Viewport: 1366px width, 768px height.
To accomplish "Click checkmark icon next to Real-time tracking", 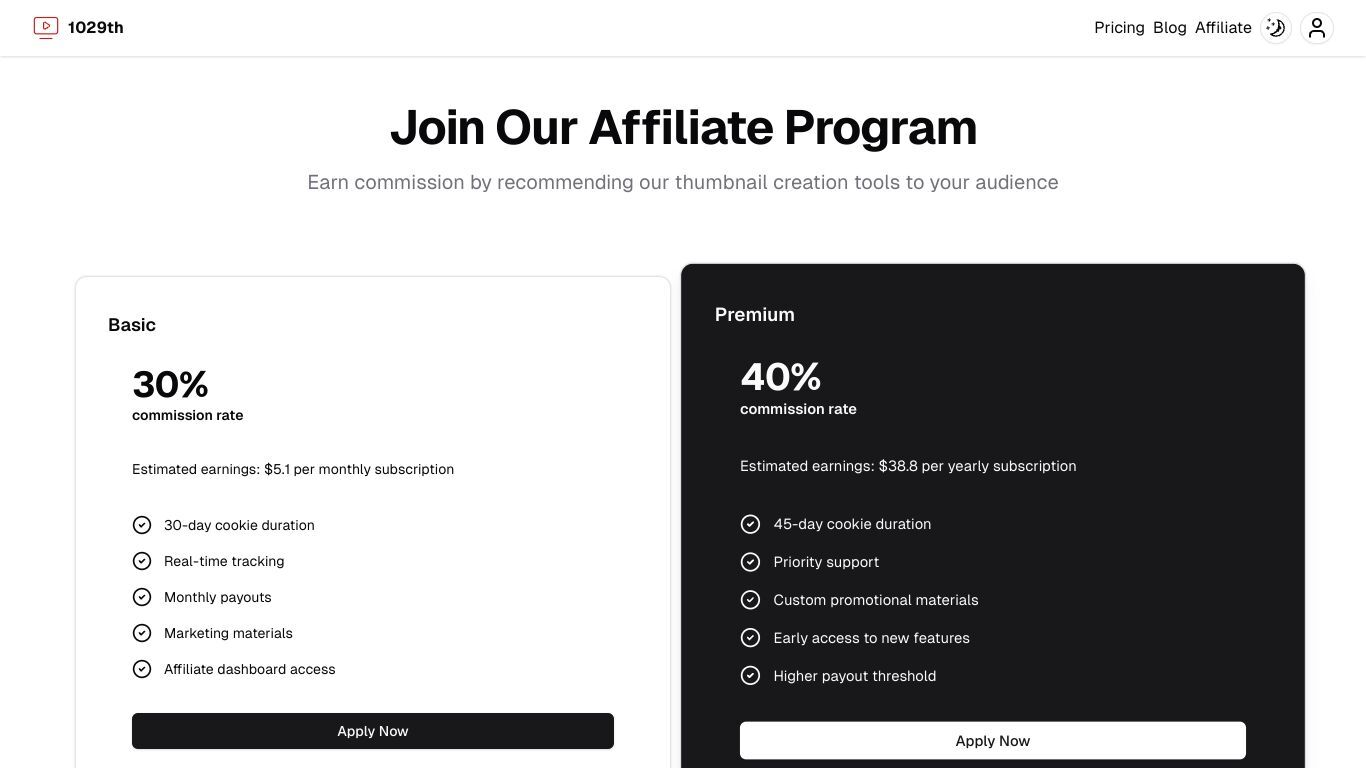I will pyautogui.click(x=142, y=561).
